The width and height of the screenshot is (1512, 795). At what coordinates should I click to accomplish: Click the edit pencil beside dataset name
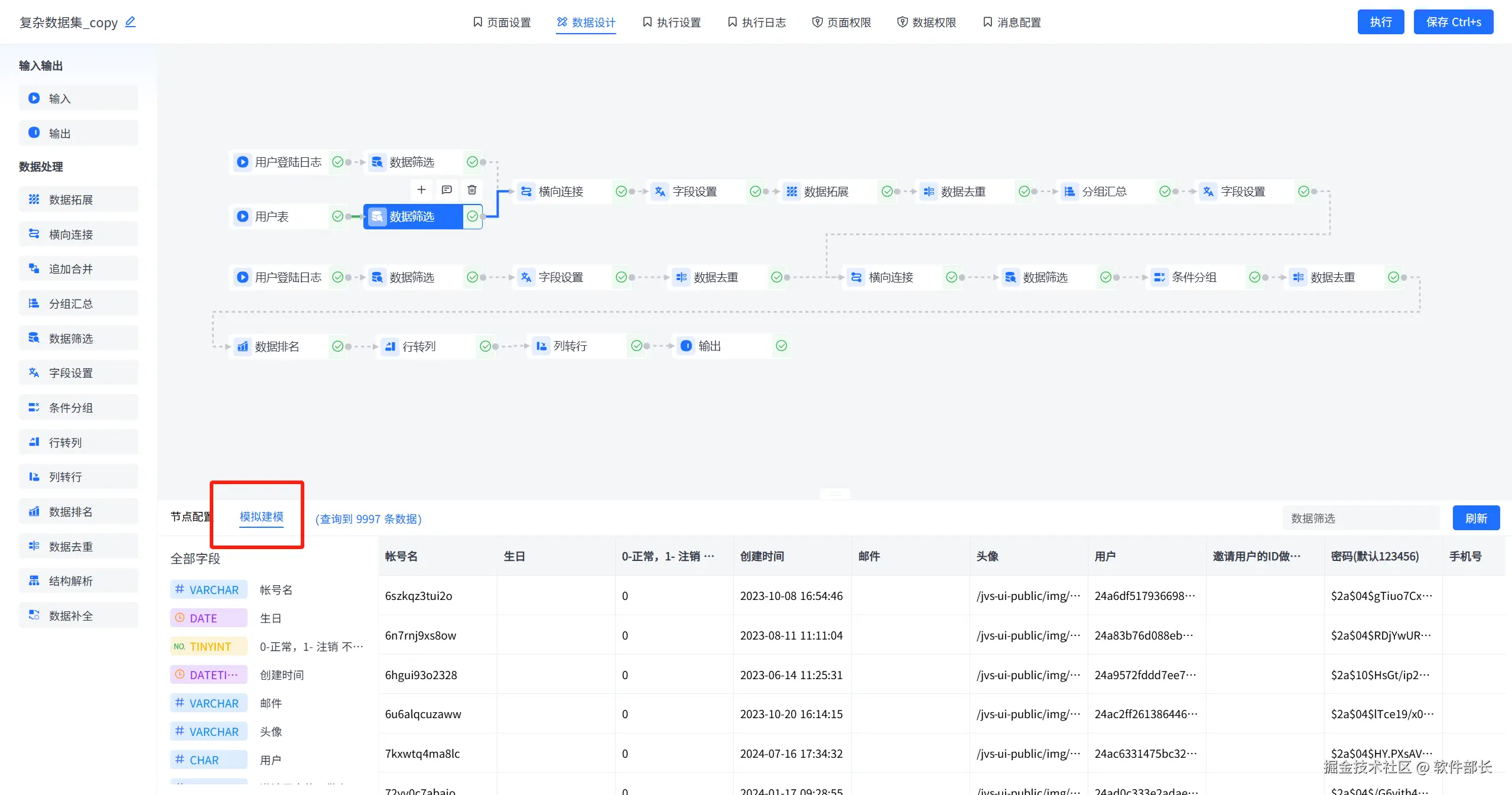[x=131, y=22]
